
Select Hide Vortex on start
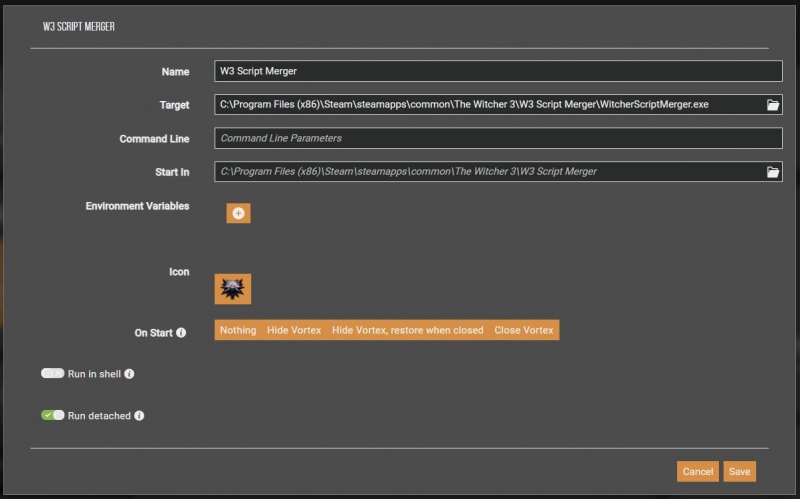[294, 330]
